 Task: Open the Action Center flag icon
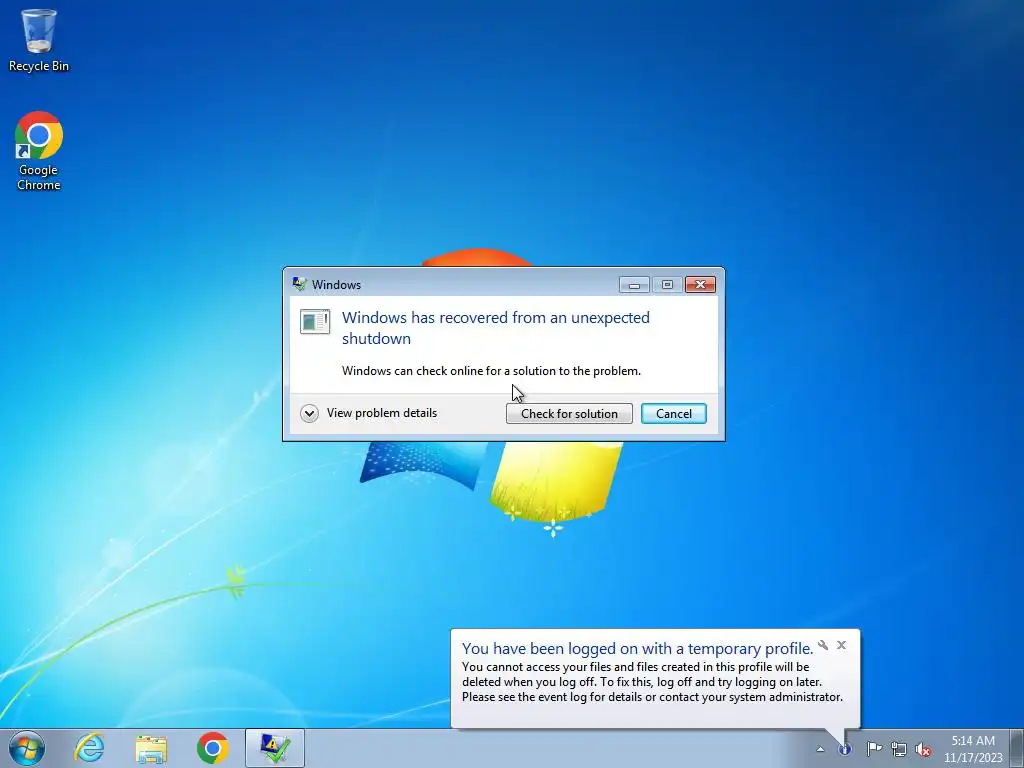click(x=874, y=748)
